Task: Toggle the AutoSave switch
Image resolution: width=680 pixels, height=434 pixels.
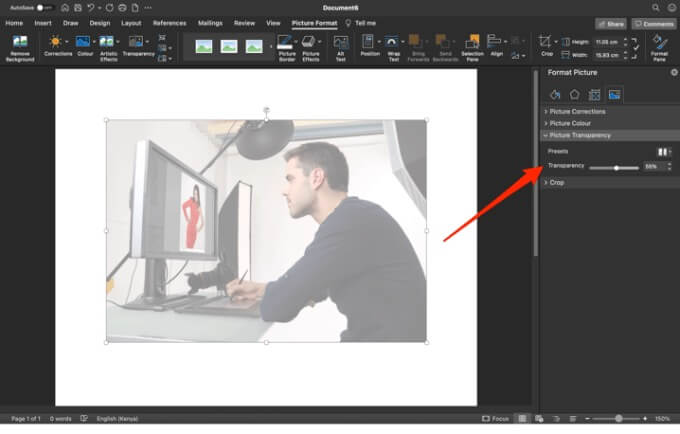Action: (x=44, y=8)
